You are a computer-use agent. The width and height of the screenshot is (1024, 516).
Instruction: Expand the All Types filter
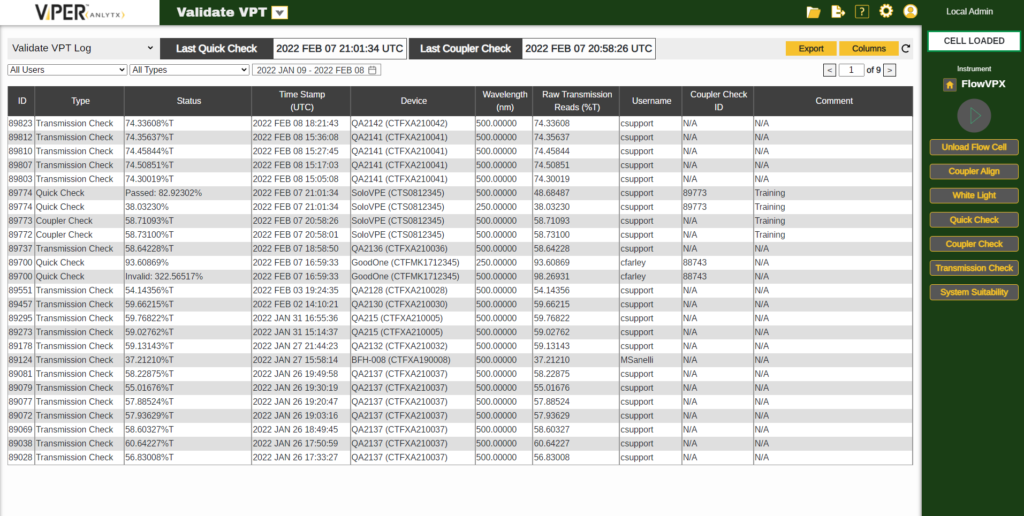point(189,70)
